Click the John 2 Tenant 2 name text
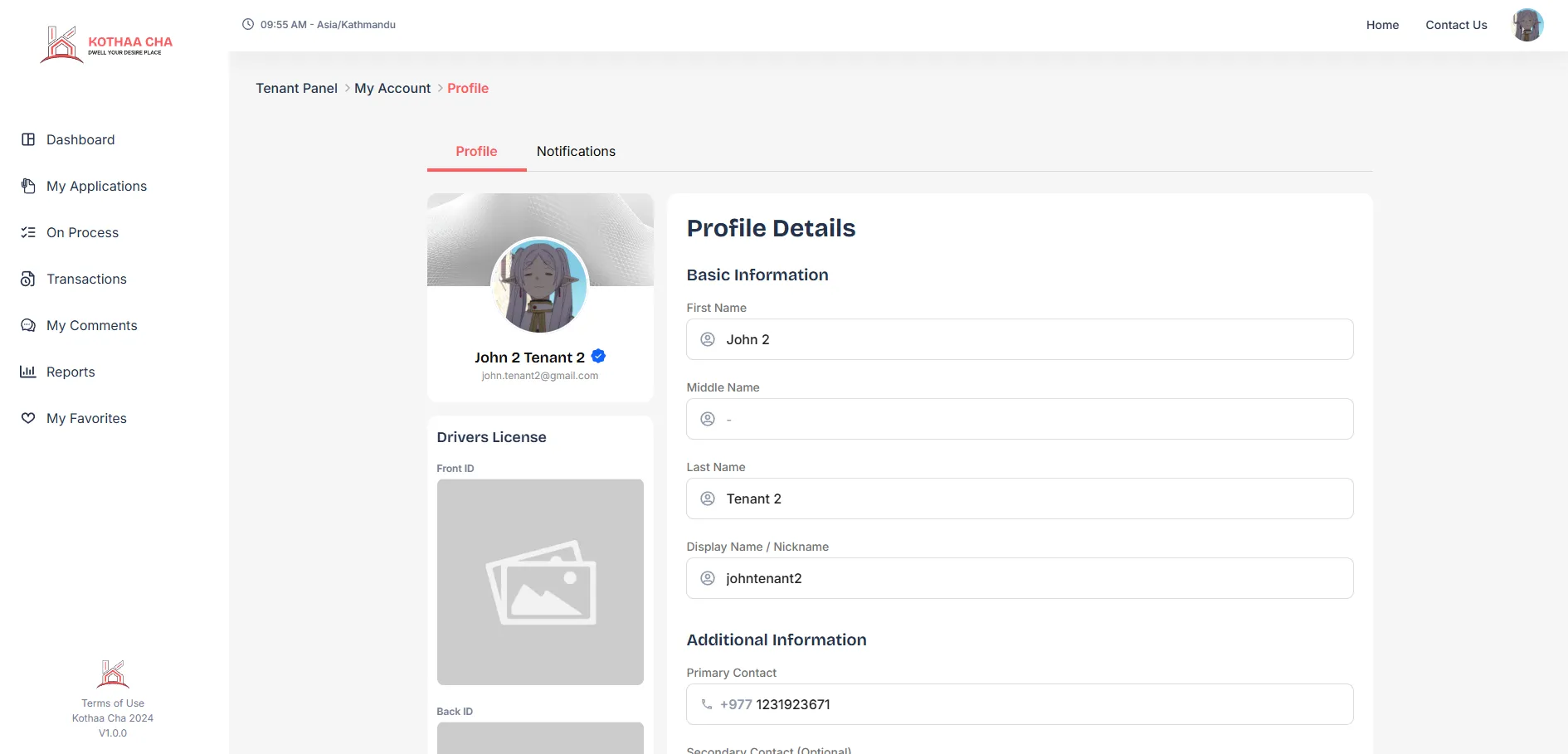This screenshot has height=754, width=1568. [x=529, y=358]
